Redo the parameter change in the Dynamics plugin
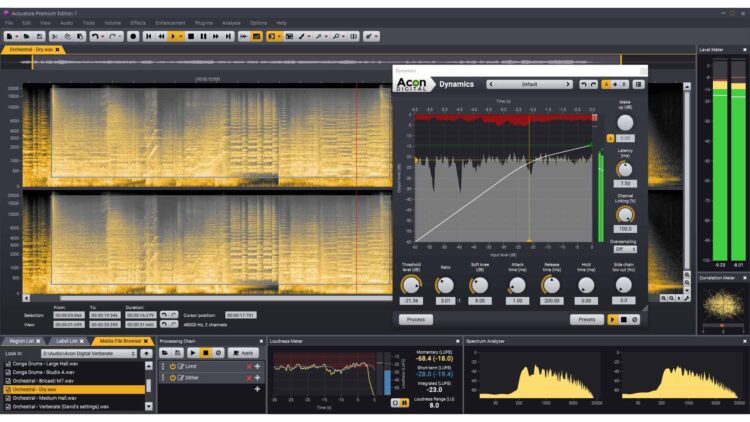 (593, 84)
